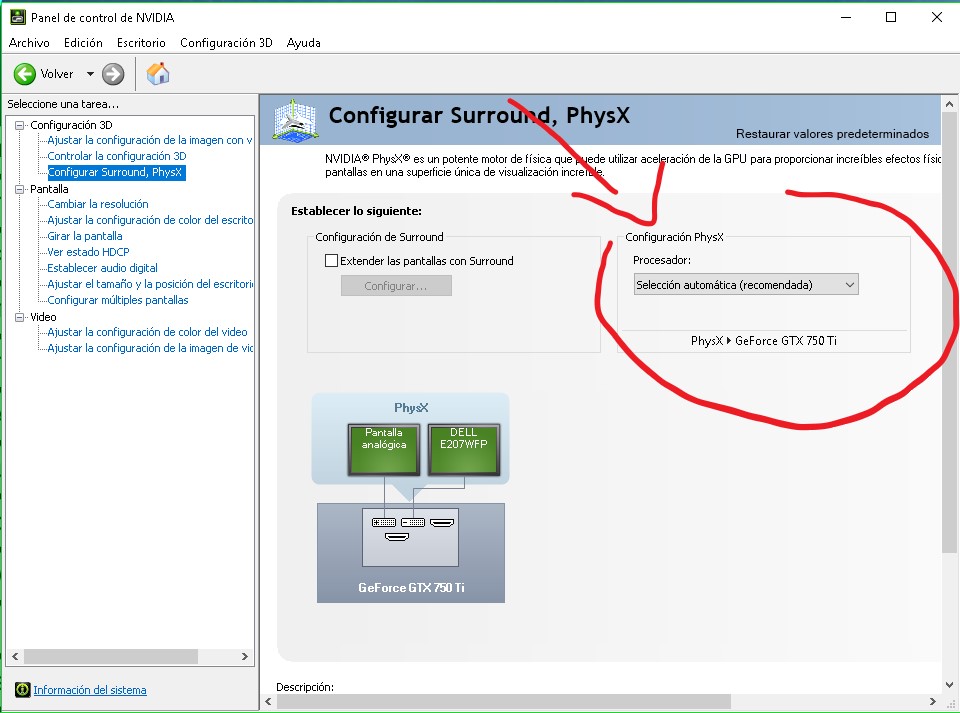The height and width of the screenshot is (713, 960).
Task: Select the Pantalla analógica display icon
Action: 384,449
